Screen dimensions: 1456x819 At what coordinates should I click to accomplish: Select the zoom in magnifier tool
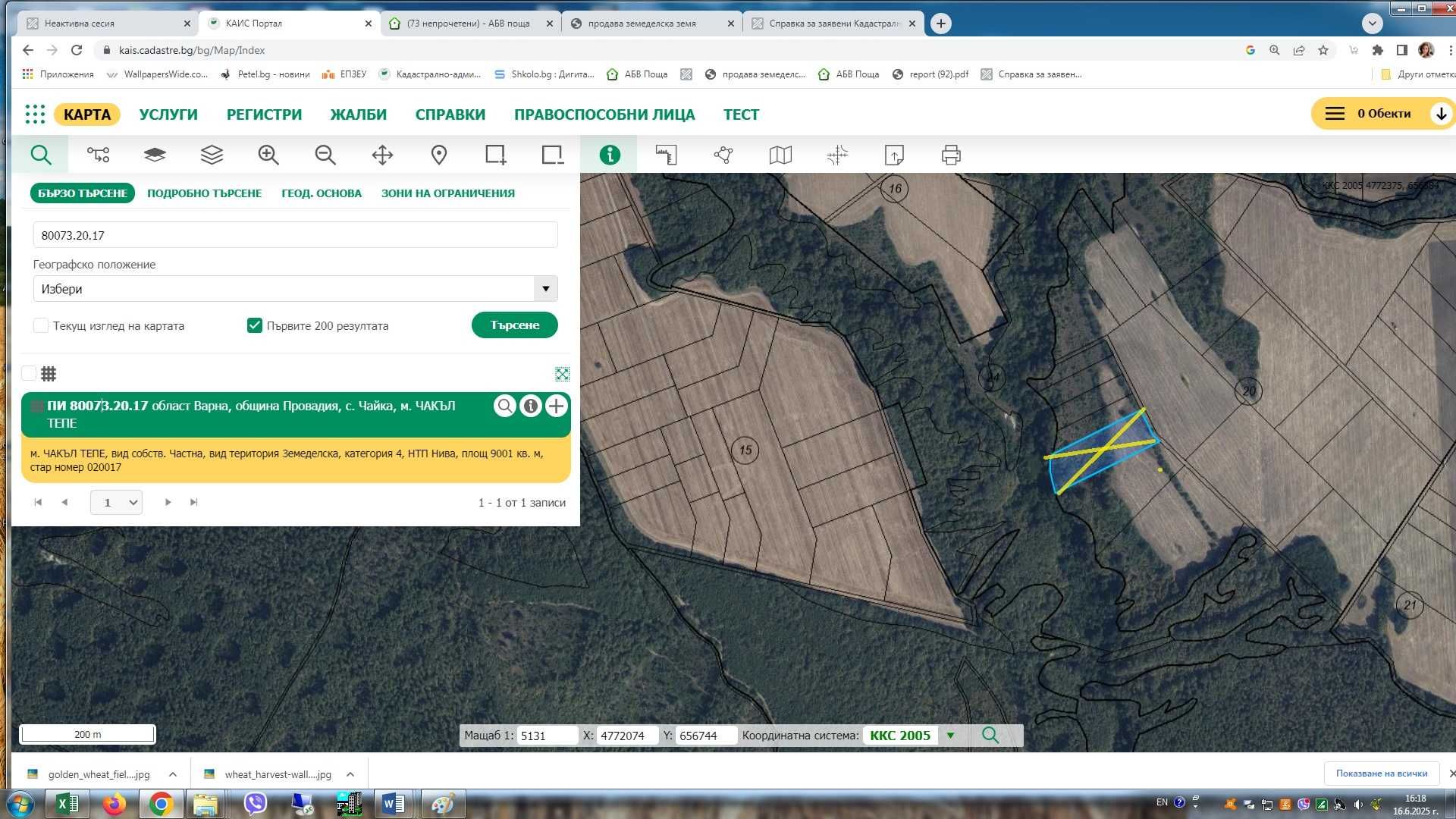(268, 155)
